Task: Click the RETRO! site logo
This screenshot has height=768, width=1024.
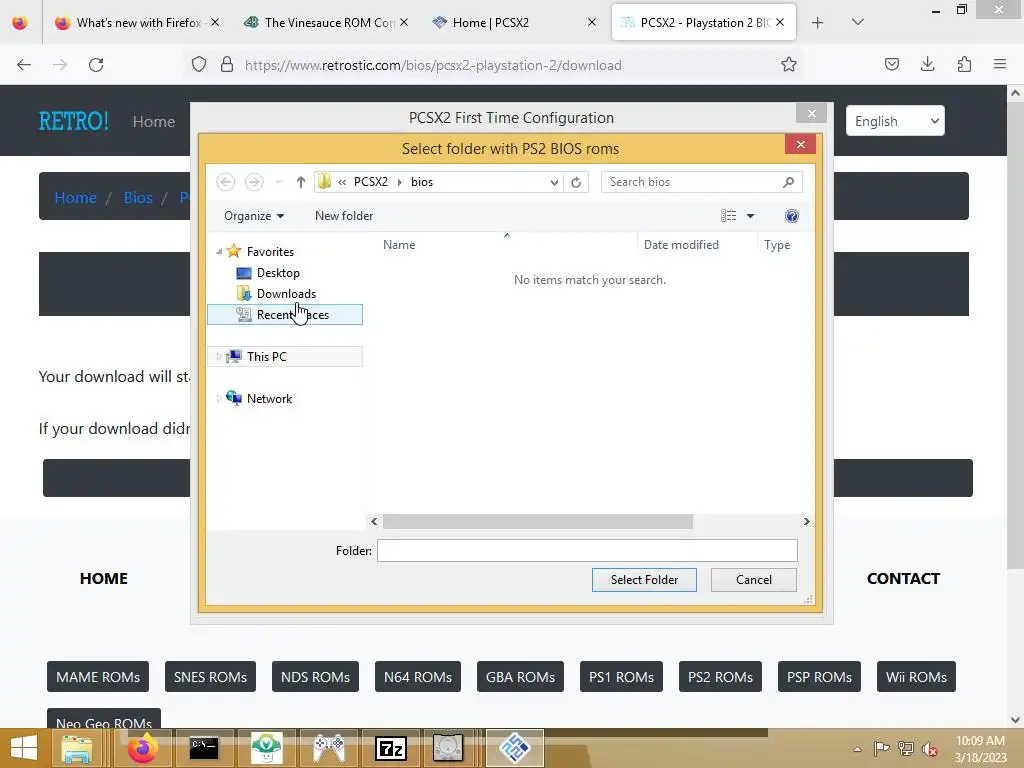Action: 73,121
